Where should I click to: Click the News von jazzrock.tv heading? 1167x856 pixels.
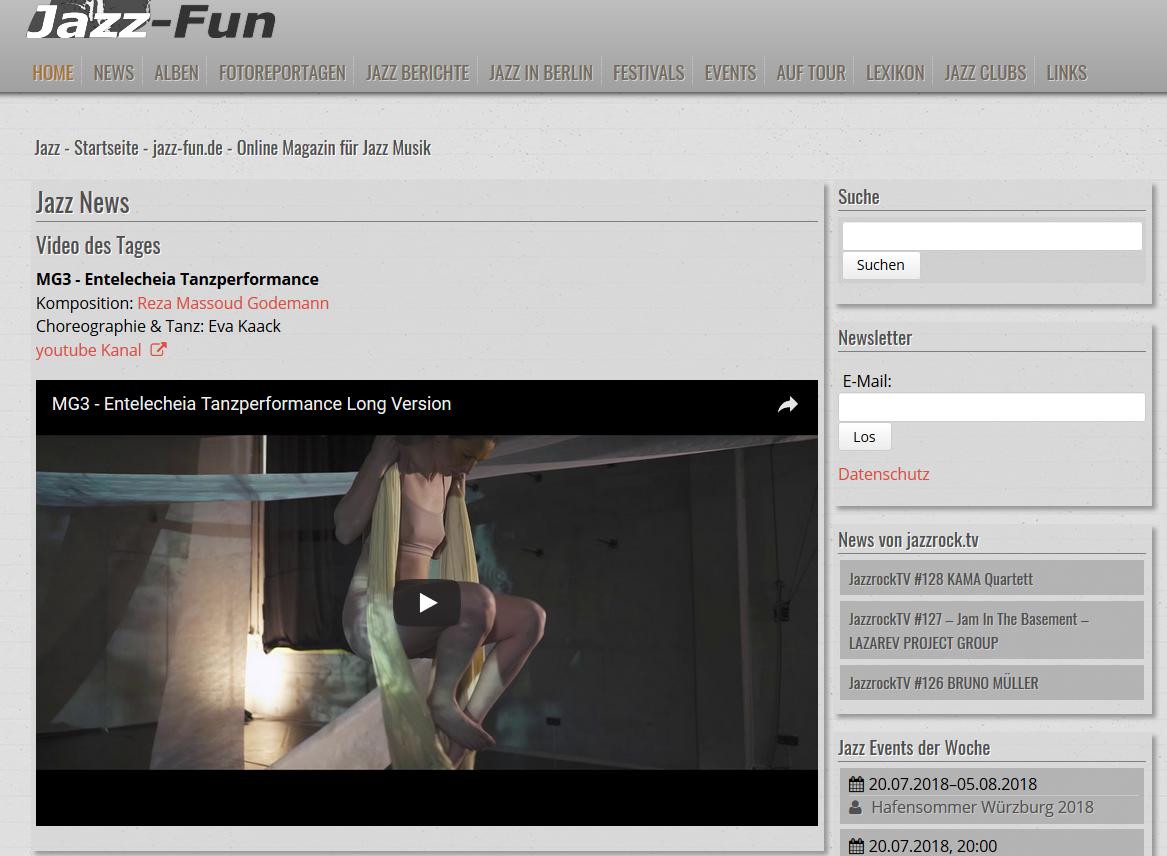coord(908,540)
